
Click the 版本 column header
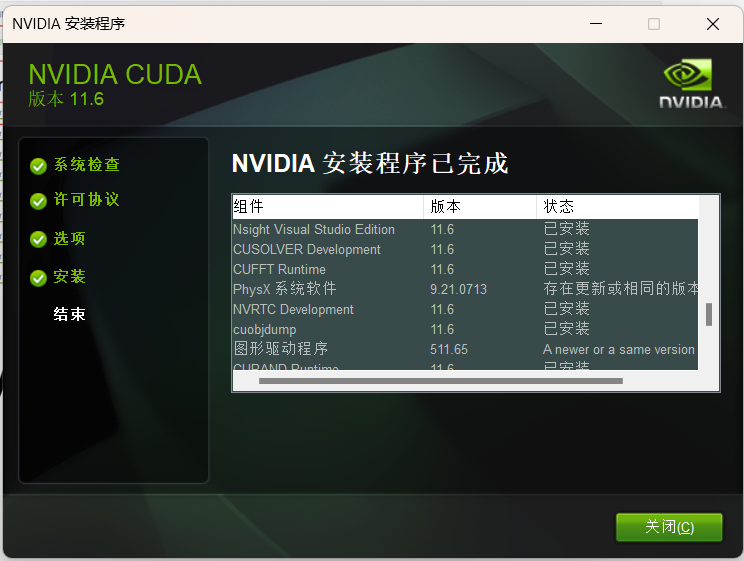click(x=480, y=206)
